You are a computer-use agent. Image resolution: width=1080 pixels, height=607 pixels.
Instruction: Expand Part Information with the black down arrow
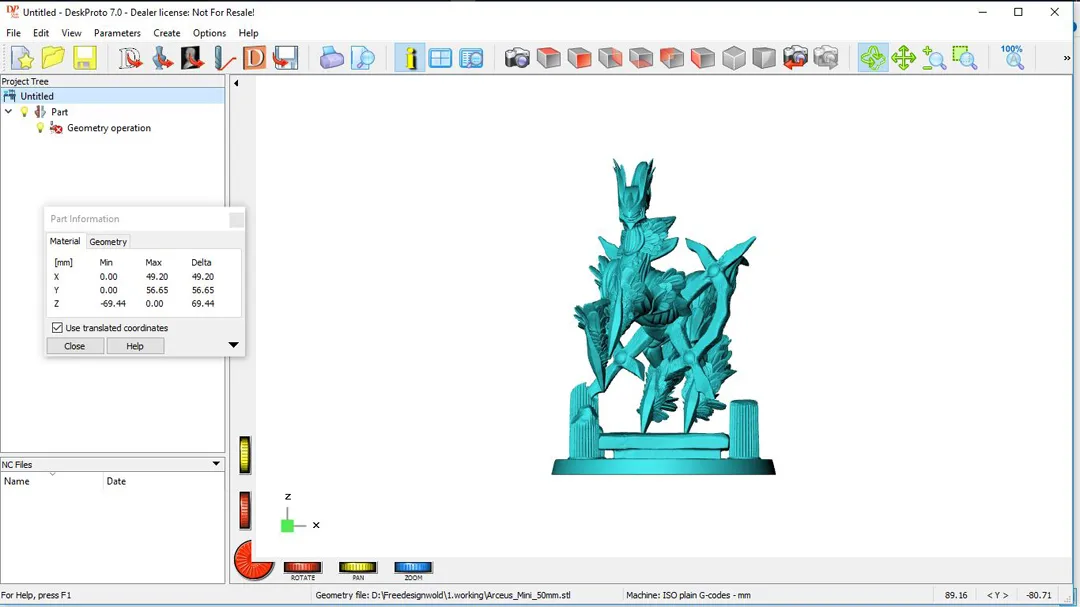coord(233,344)
